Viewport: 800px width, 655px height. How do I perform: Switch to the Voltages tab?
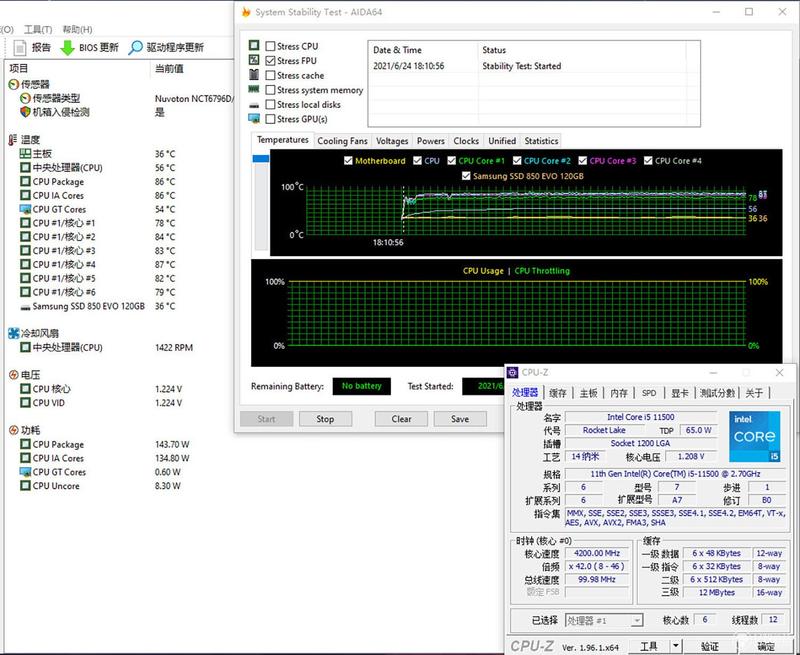tap(392, 141)
